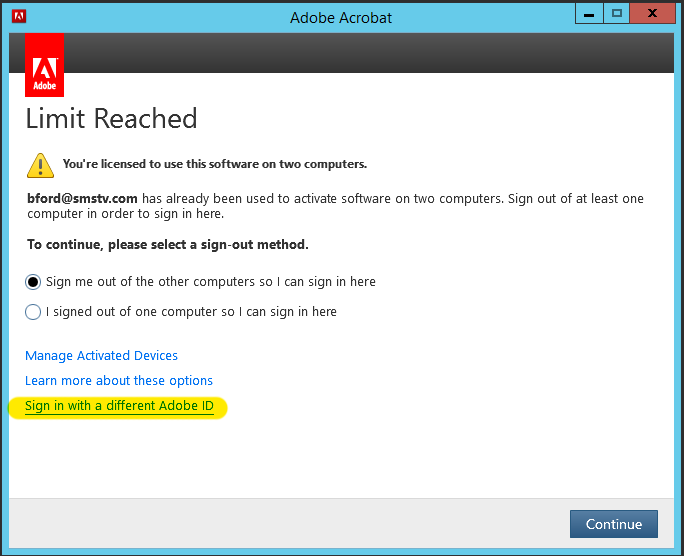Open Manage Activated Devices link
This screenshot has width=684, height=556.
pyautogui.click(x=102, y=355)
